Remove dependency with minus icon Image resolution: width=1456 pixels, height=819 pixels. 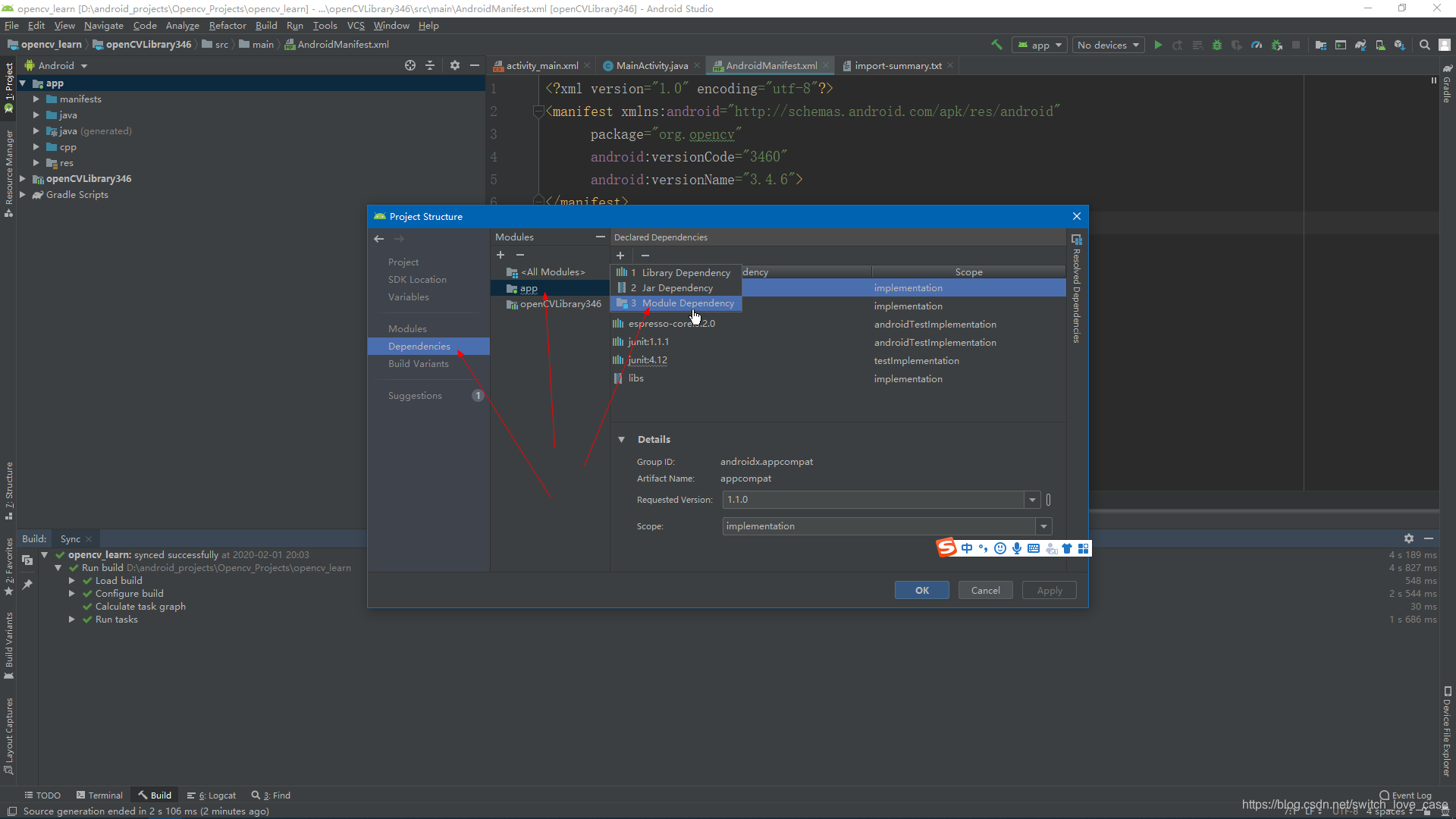[x=645, y=255]
